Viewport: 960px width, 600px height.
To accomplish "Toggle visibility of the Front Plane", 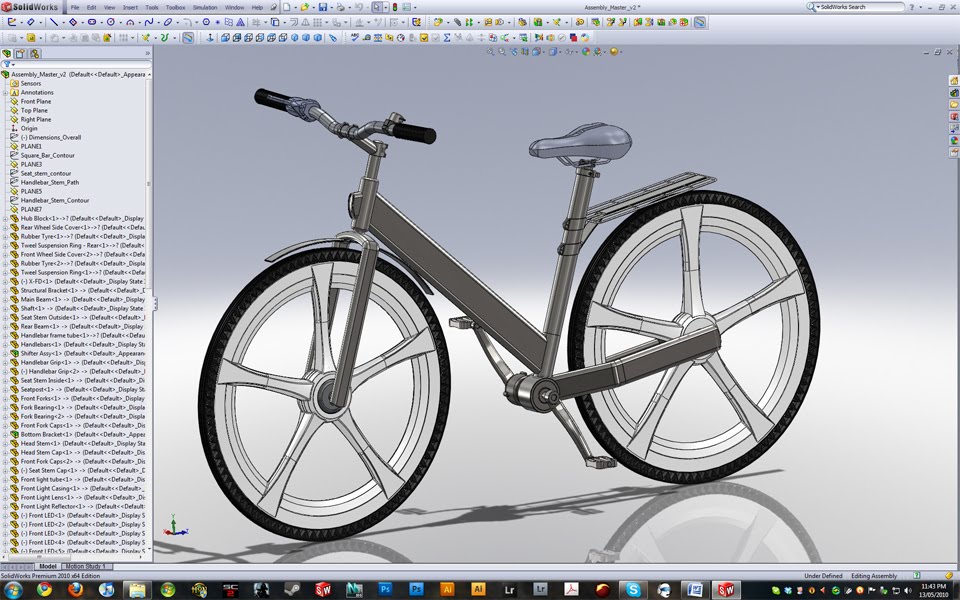I will (x=38, y=101).
